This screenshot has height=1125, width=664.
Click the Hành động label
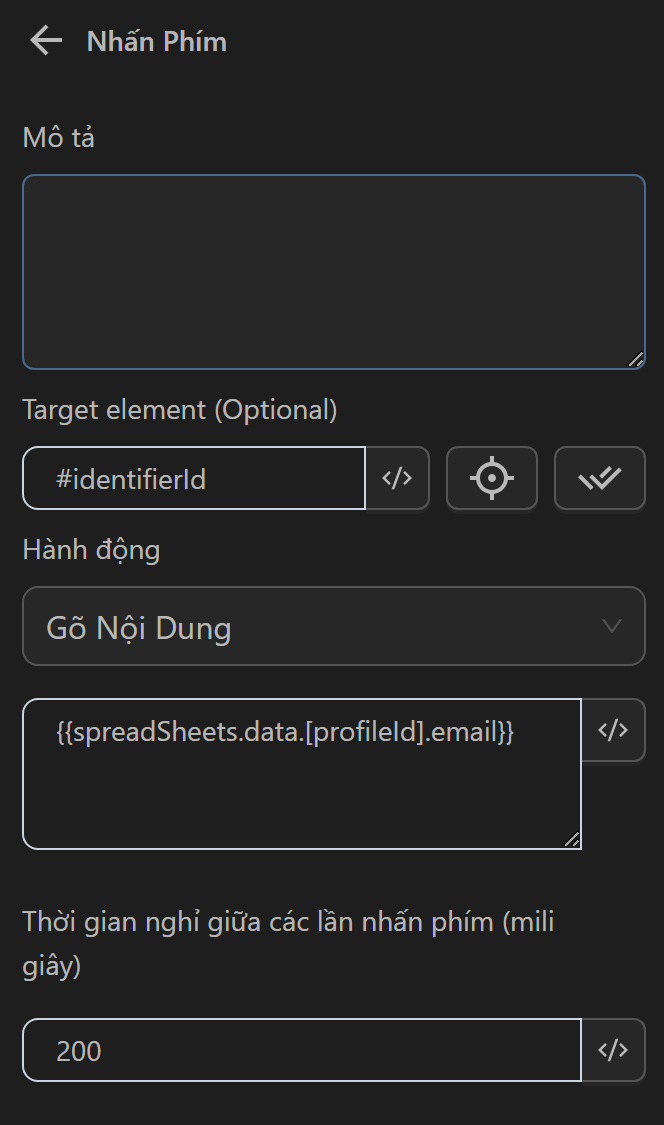coord(91,549)
